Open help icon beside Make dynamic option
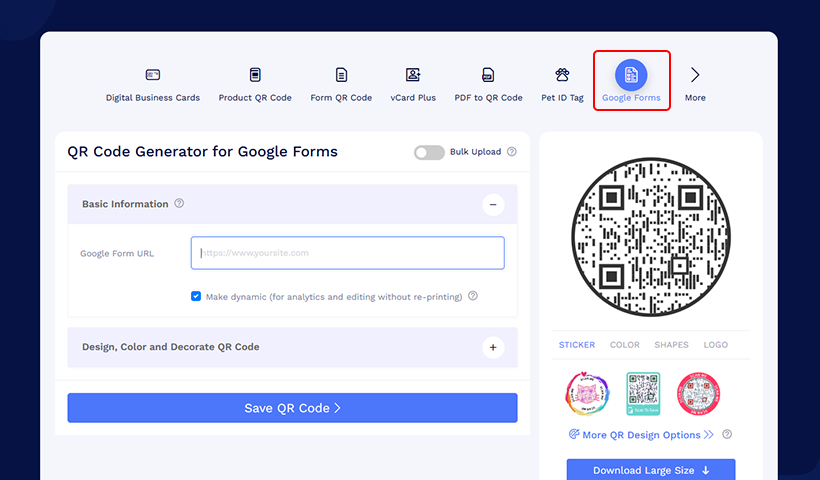The height and width of the screenshot is (480, 820). point(473,296)
